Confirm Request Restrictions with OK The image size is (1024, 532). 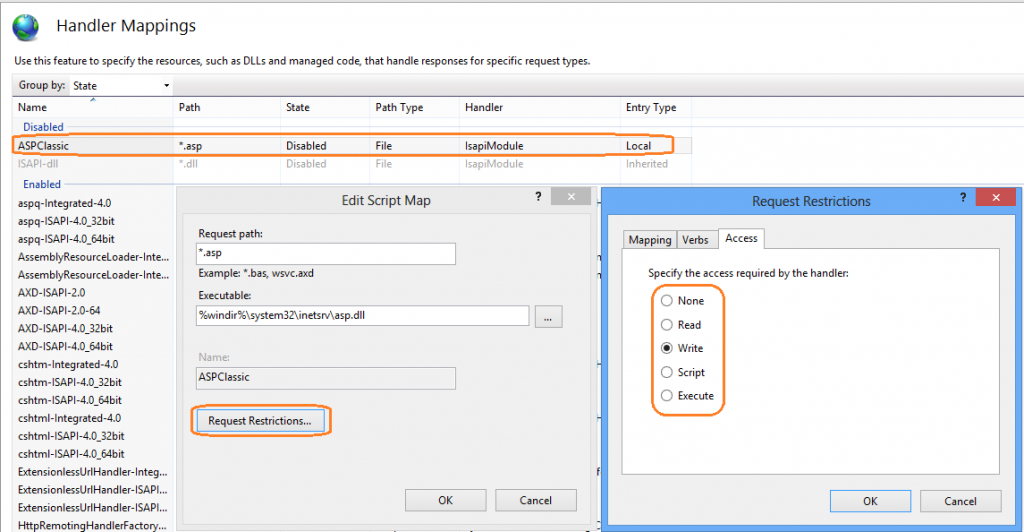[x=870, y=501]
